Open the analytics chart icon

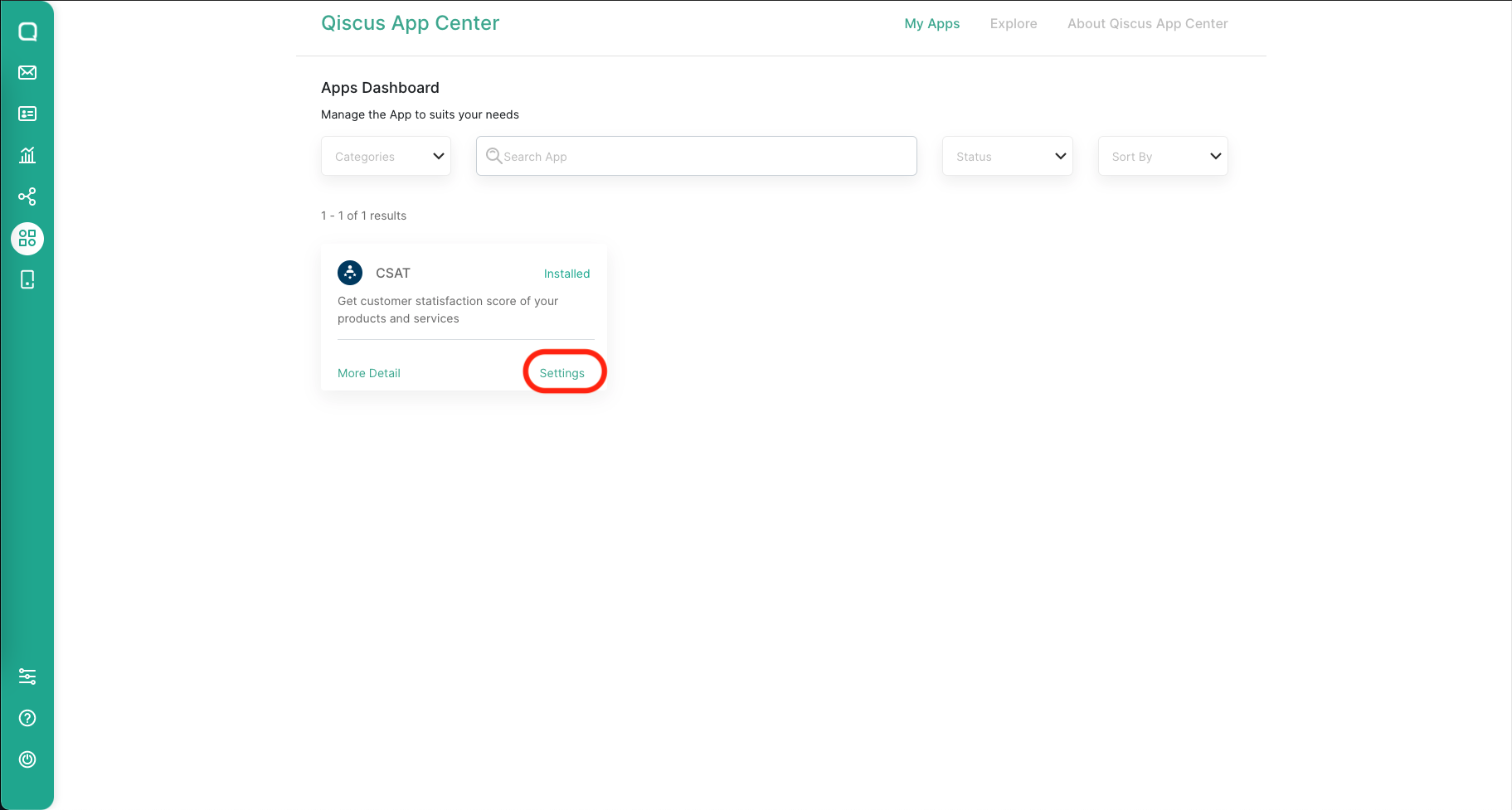[x=27, y=155]
